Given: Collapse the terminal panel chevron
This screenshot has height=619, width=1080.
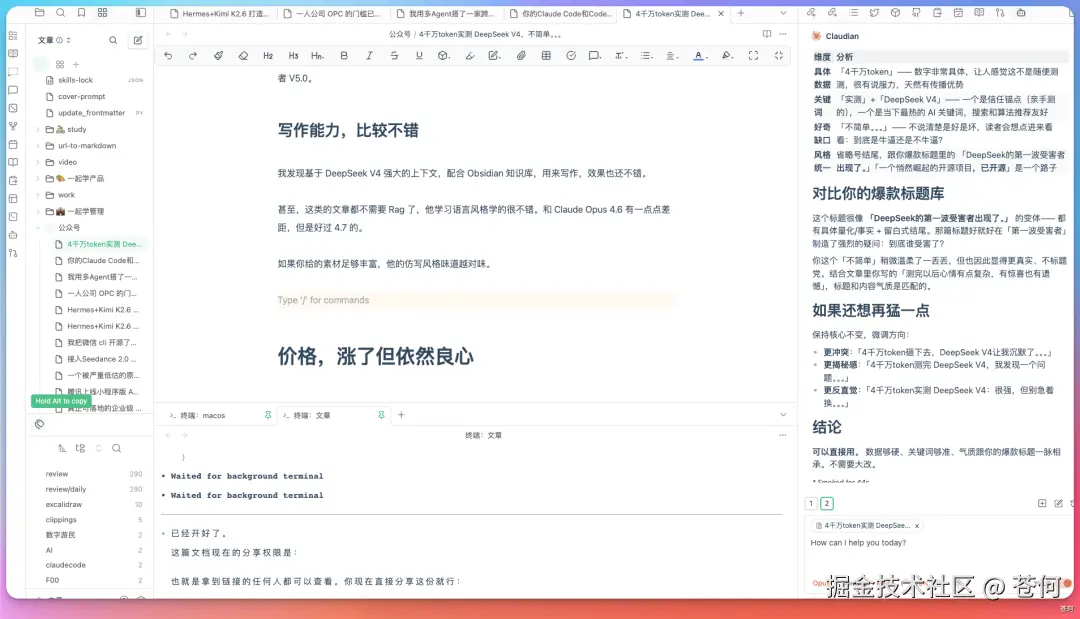Looking at the screenshot, I should coord(783,415).
